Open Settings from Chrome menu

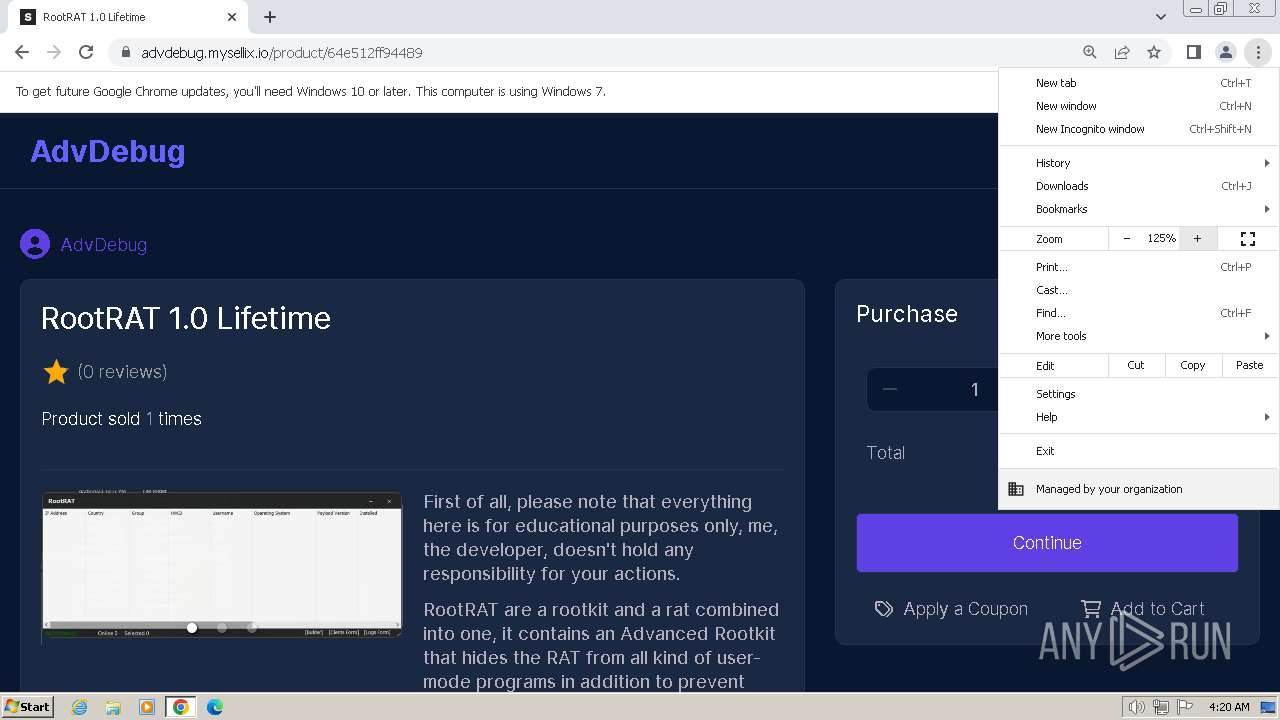coord(1139,394)
